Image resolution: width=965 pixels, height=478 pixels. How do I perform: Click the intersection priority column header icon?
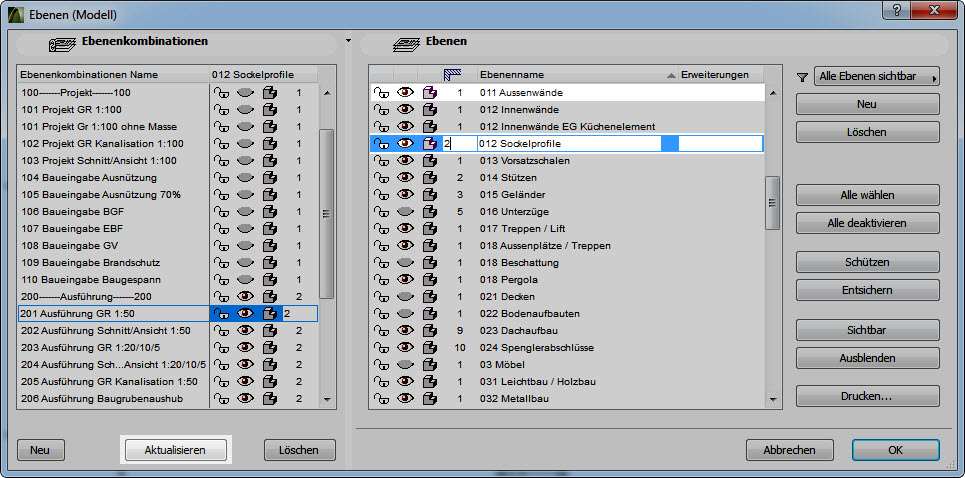[452, 74]
